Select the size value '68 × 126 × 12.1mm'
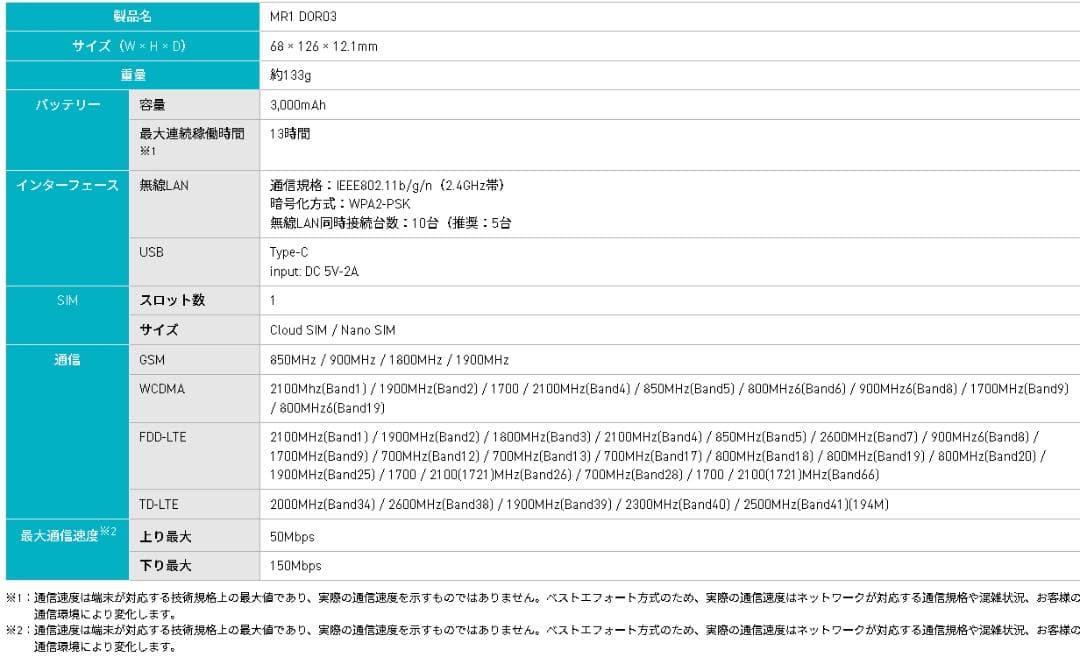Viewport: 1080px width, 664px height. (324, 46)
